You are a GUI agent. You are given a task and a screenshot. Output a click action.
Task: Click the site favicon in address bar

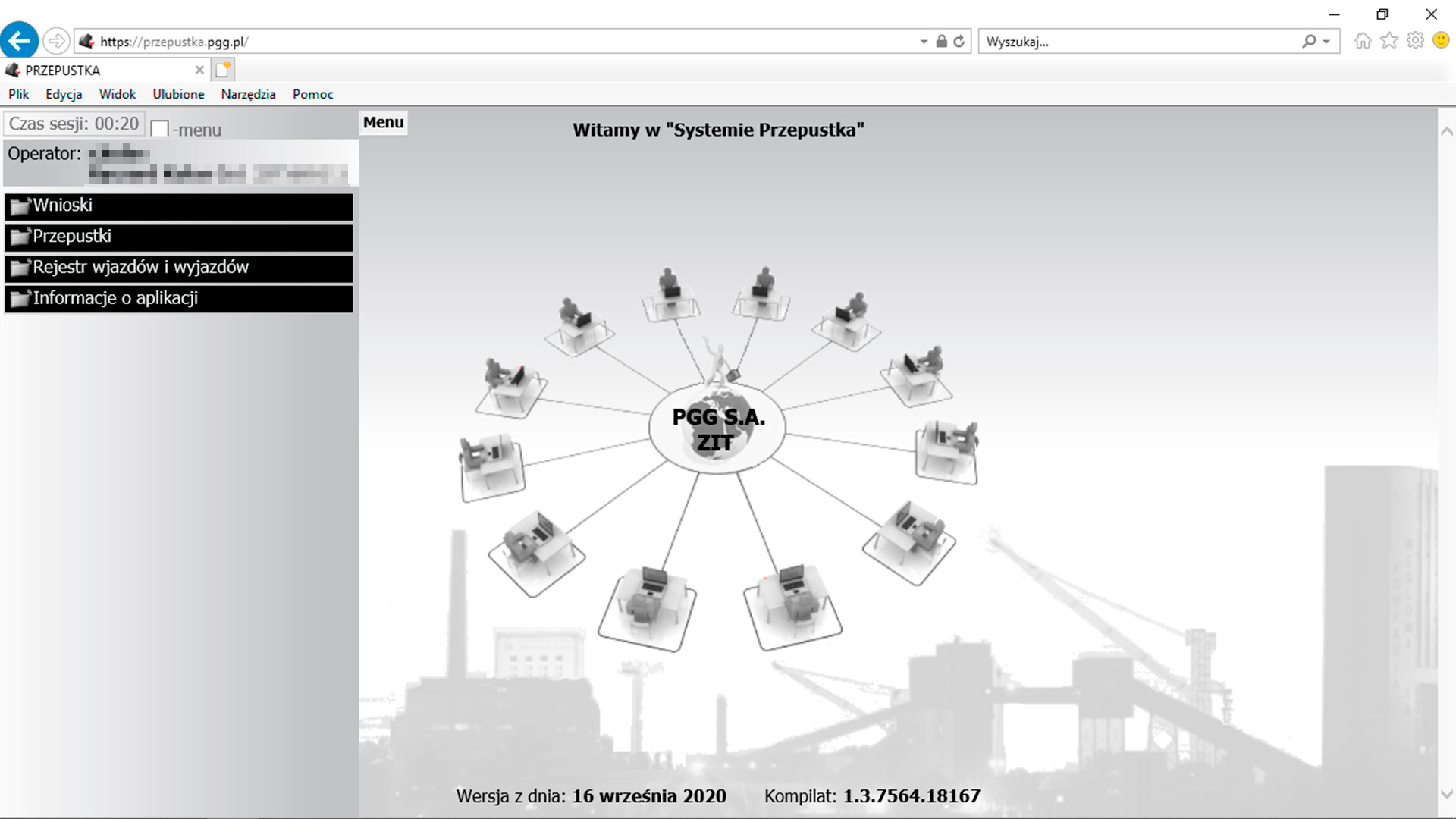point(86,42)
